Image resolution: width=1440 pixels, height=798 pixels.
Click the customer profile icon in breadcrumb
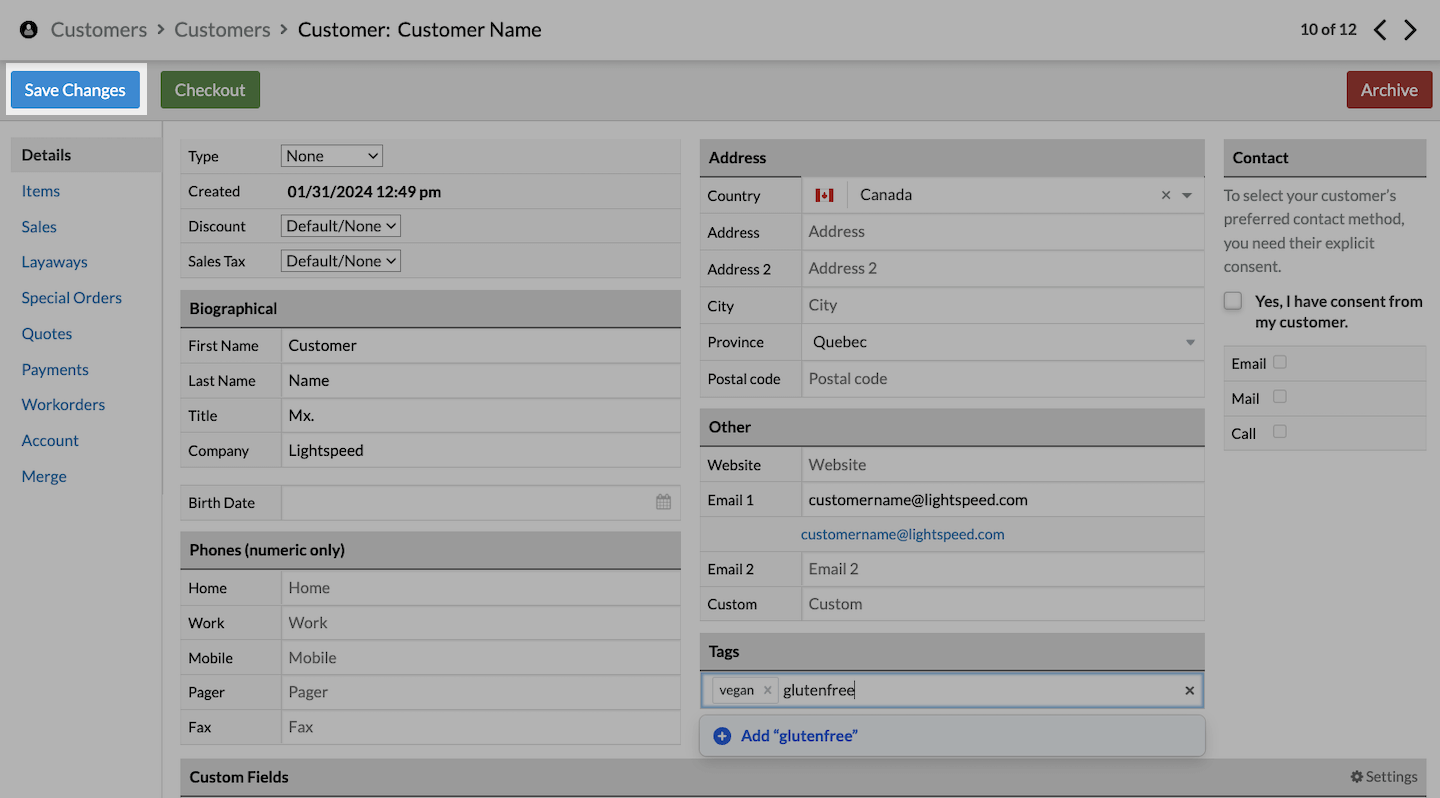coord(29,30)
